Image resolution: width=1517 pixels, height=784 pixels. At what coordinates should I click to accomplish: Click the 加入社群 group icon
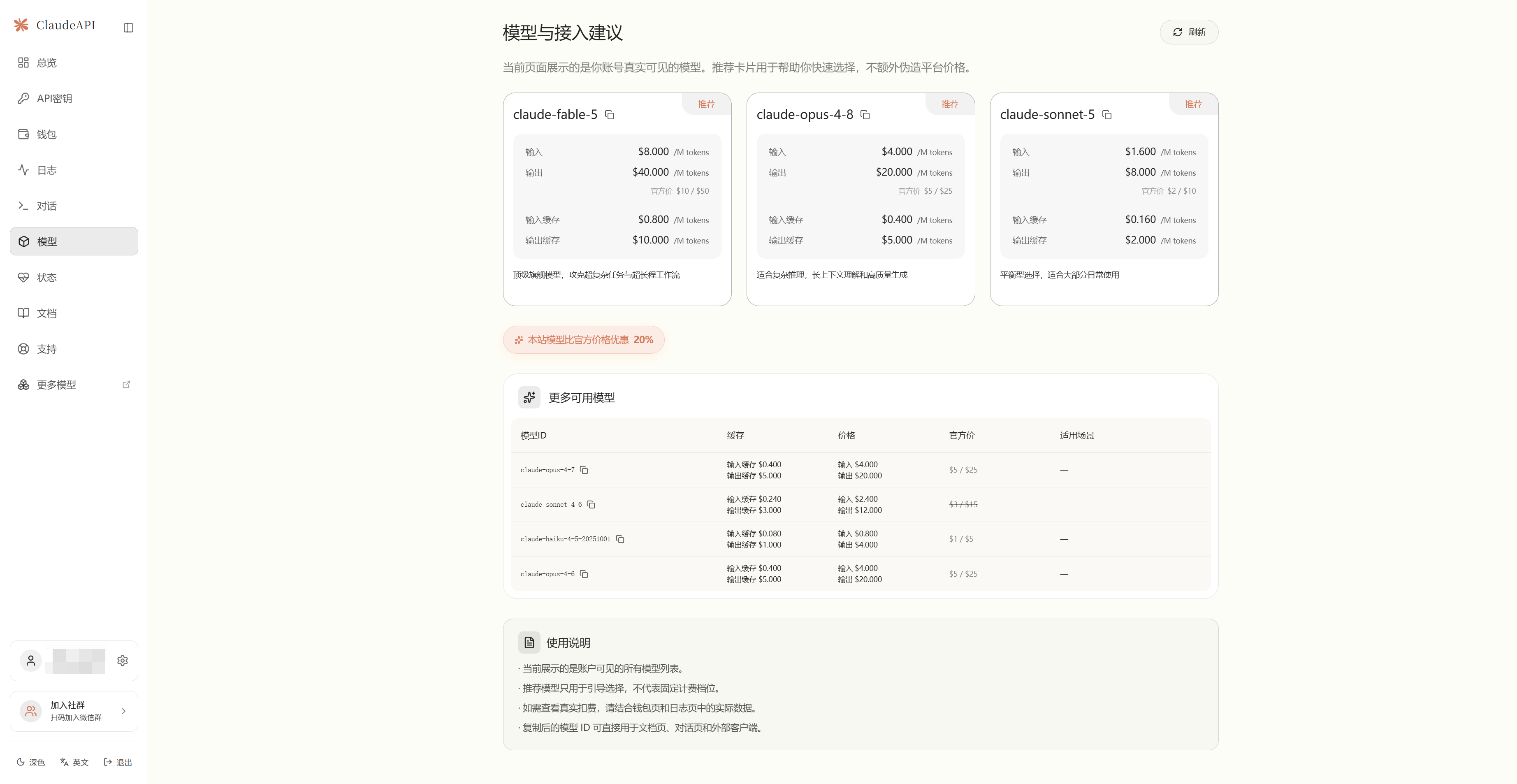30,712
